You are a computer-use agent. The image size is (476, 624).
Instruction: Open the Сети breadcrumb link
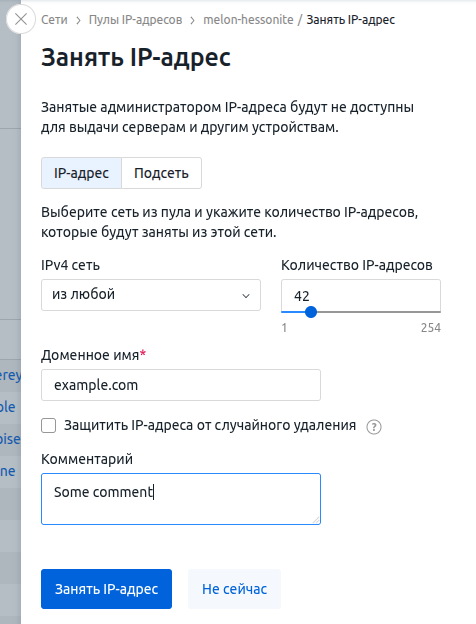coord(55,20)
